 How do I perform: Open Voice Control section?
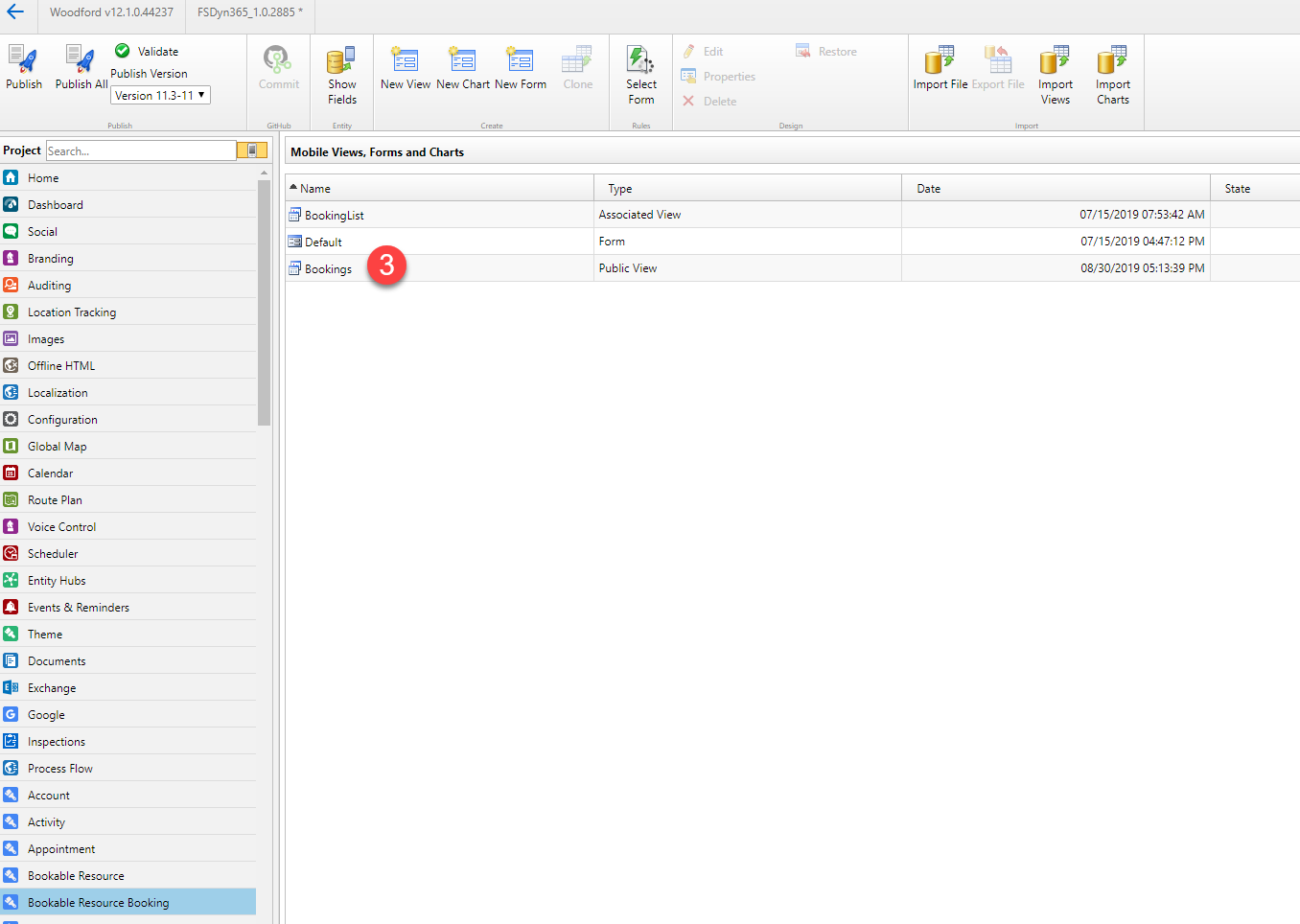pyautogui.click(x=128, y=527)
